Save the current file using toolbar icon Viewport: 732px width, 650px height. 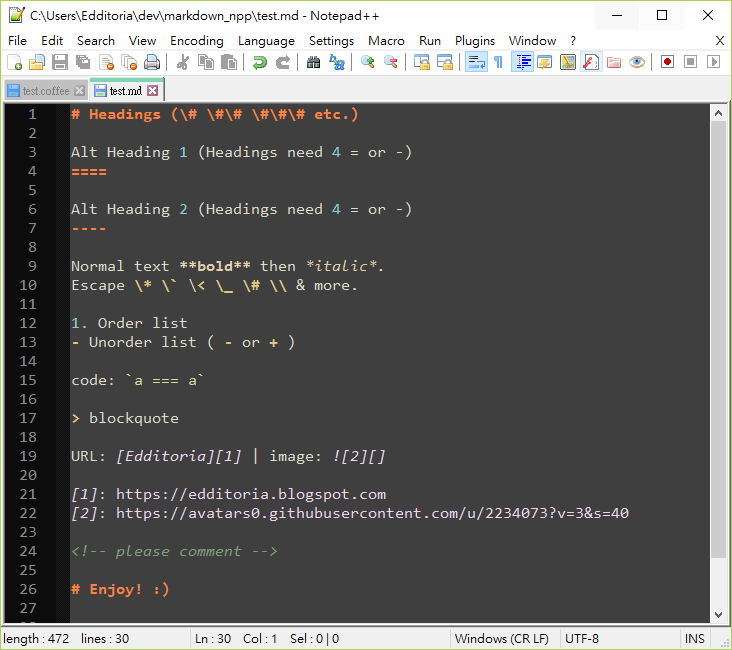(x=60, y=62)
